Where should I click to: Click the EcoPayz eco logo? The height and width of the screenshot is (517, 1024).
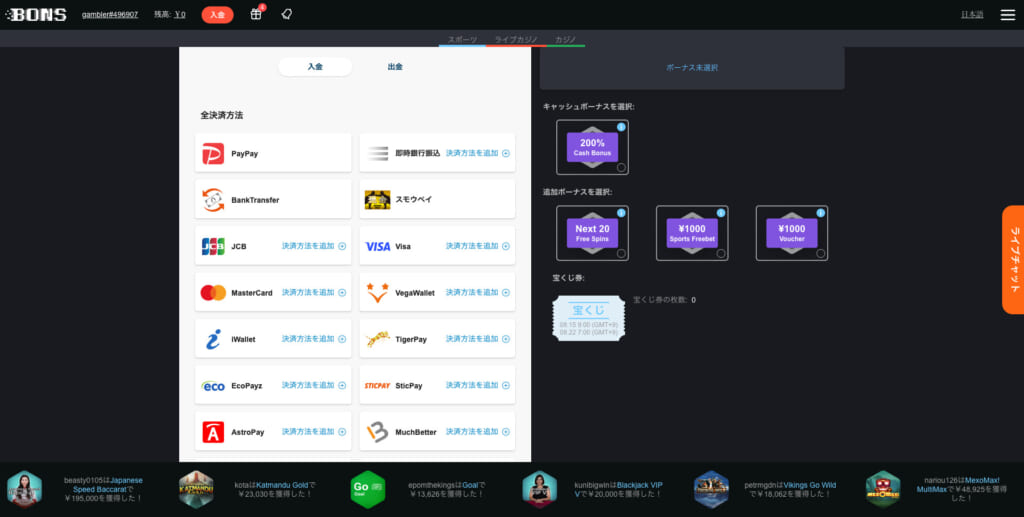point(213,386)
